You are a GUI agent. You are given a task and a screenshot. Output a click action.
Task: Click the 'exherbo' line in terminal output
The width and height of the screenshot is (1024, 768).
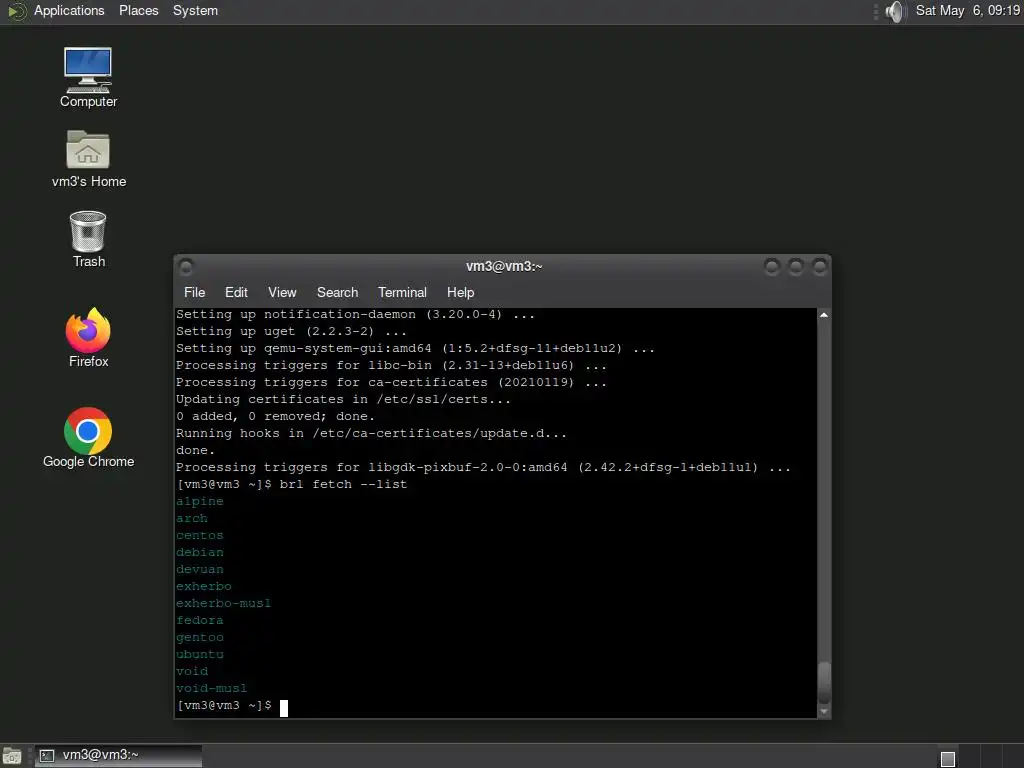(204, 586)
